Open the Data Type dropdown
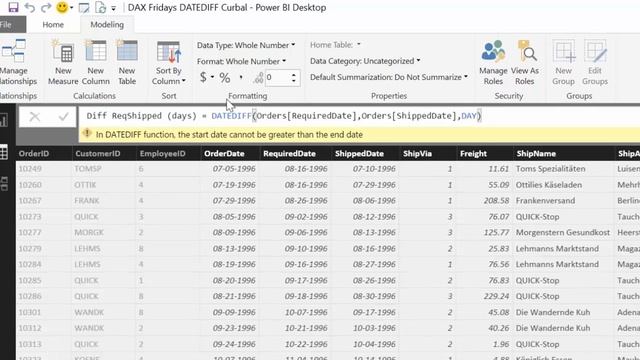The image size is (640, 360). (x=246, y=45)
